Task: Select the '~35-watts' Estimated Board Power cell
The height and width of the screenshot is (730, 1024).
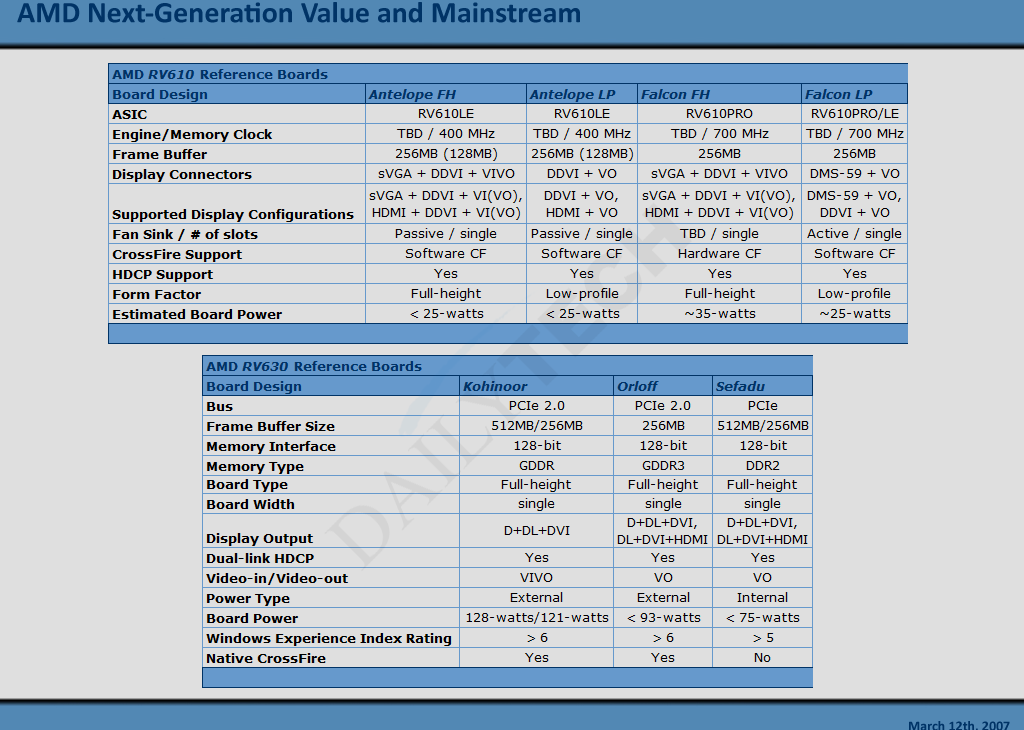Action: 719,314
